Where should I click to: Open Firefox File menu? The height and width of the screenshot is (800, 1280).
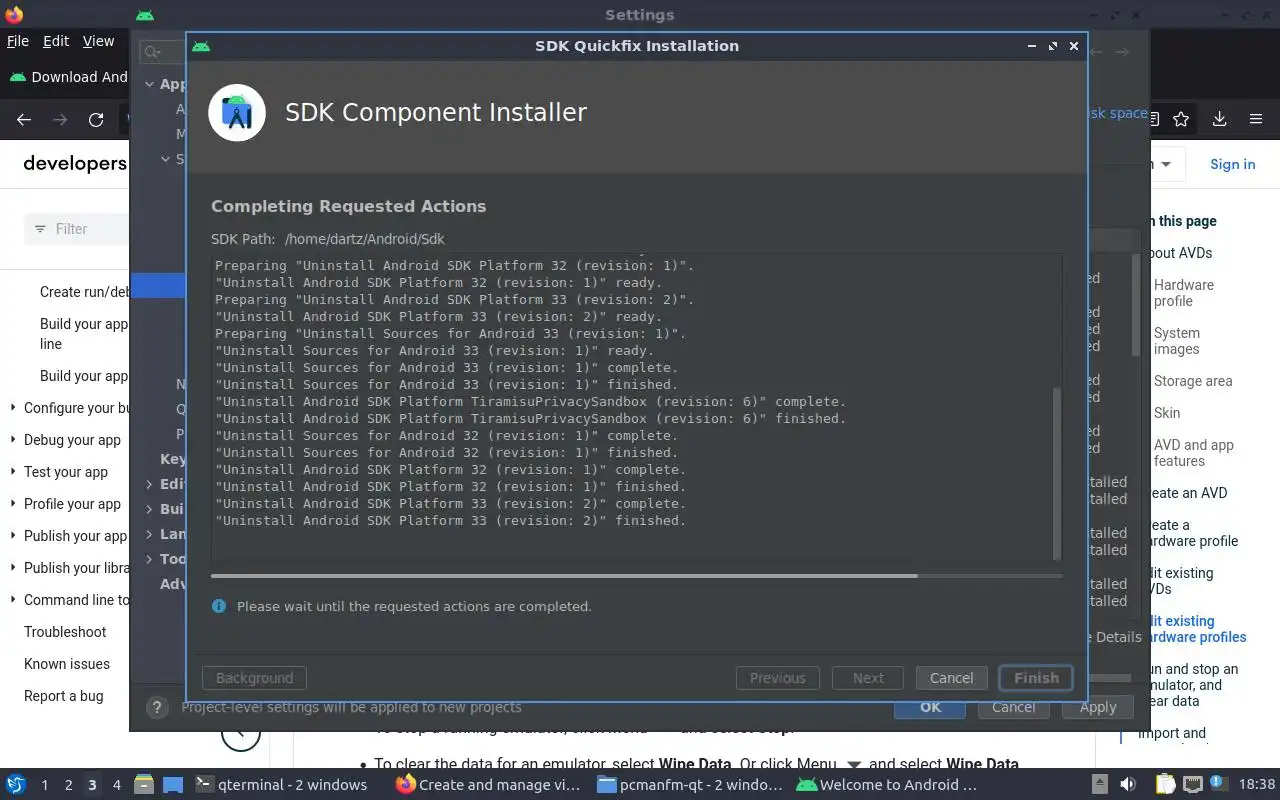pyautogui.click(x=18, y=41)
